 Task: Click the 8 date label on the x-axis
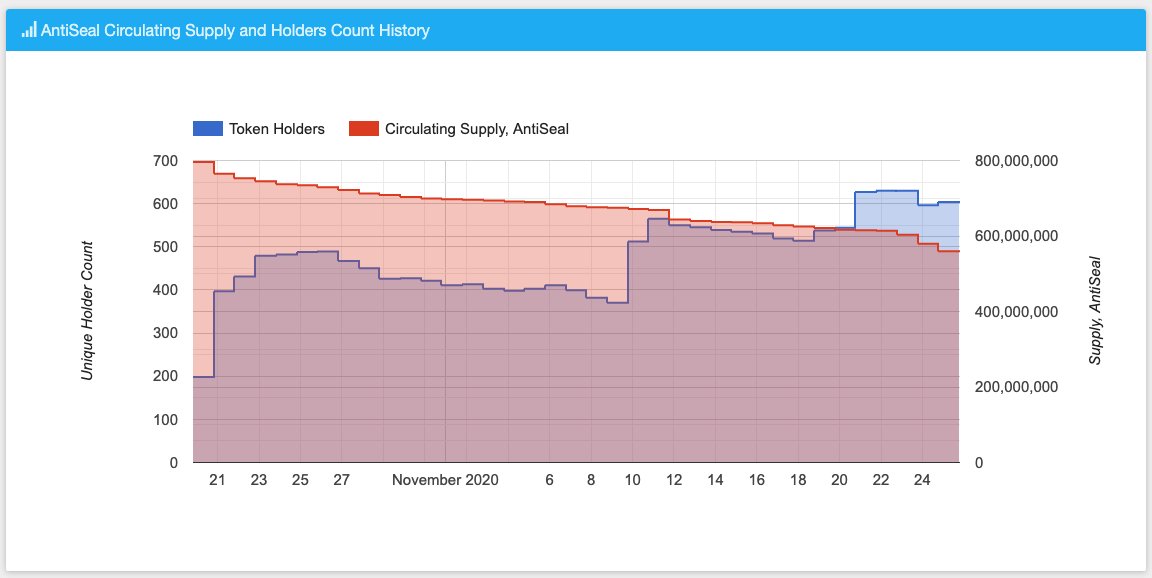pos(591,480)
